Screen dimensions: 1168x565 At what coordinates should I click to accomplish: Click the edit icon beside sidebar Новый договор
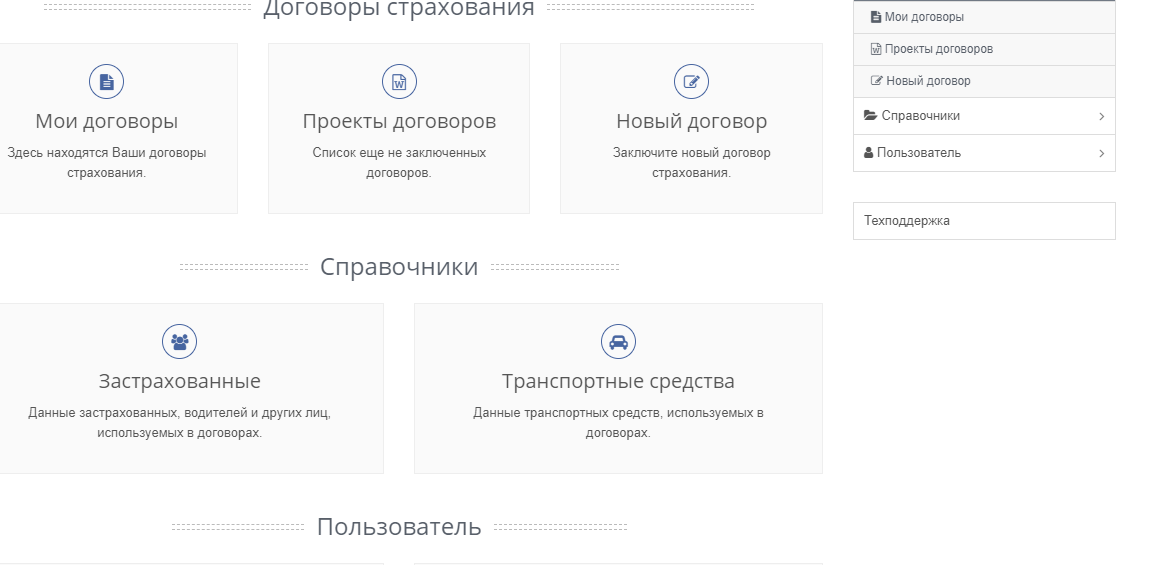point(877,81)
